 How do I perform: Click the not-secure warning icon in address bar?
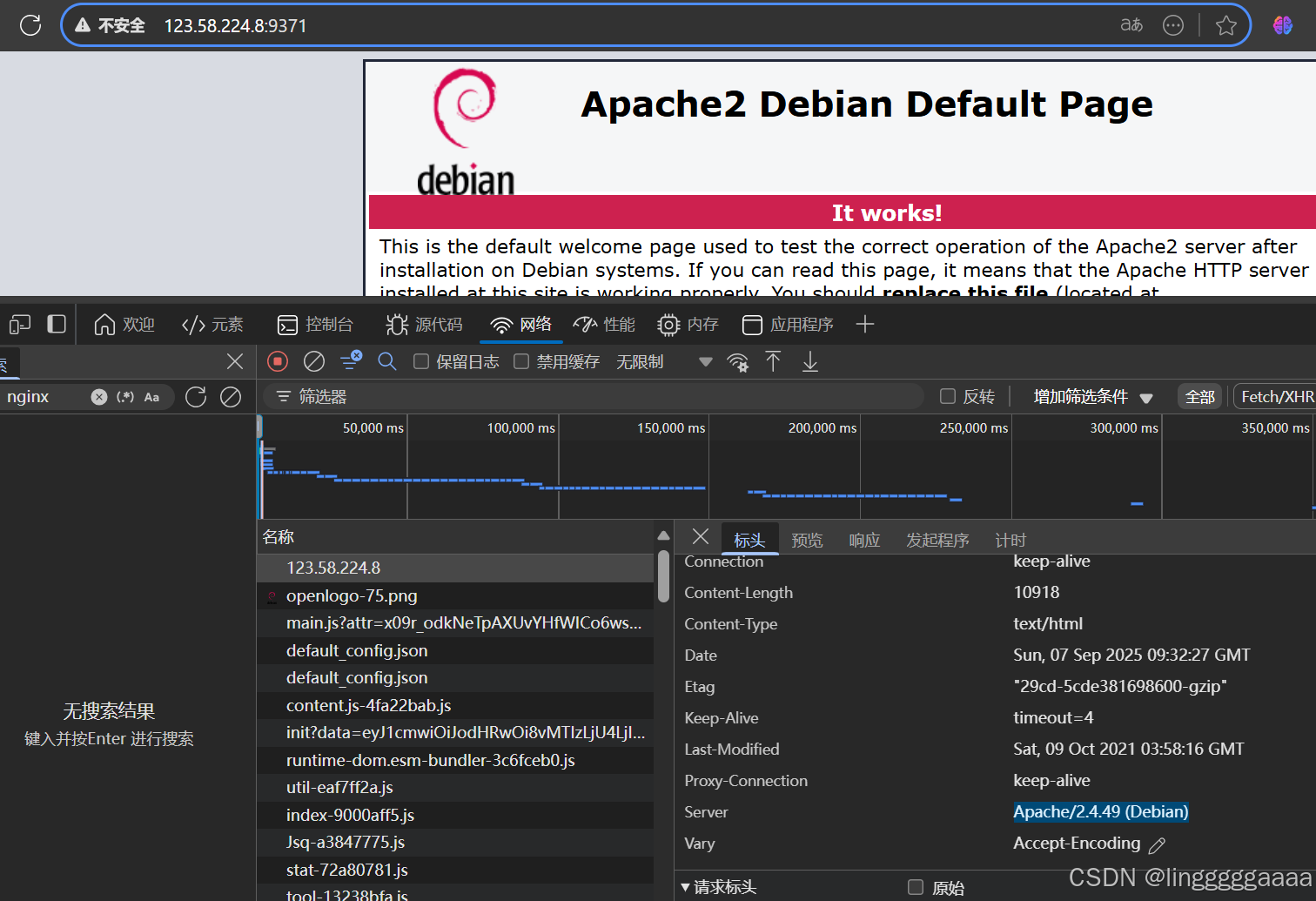point(83,25)
